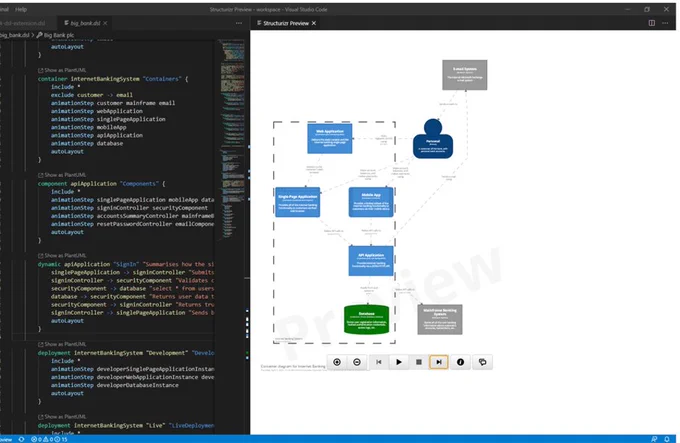Select Personal customer person shape
Image resolution: width=680 pixels, height=443 pixels.
433,139
